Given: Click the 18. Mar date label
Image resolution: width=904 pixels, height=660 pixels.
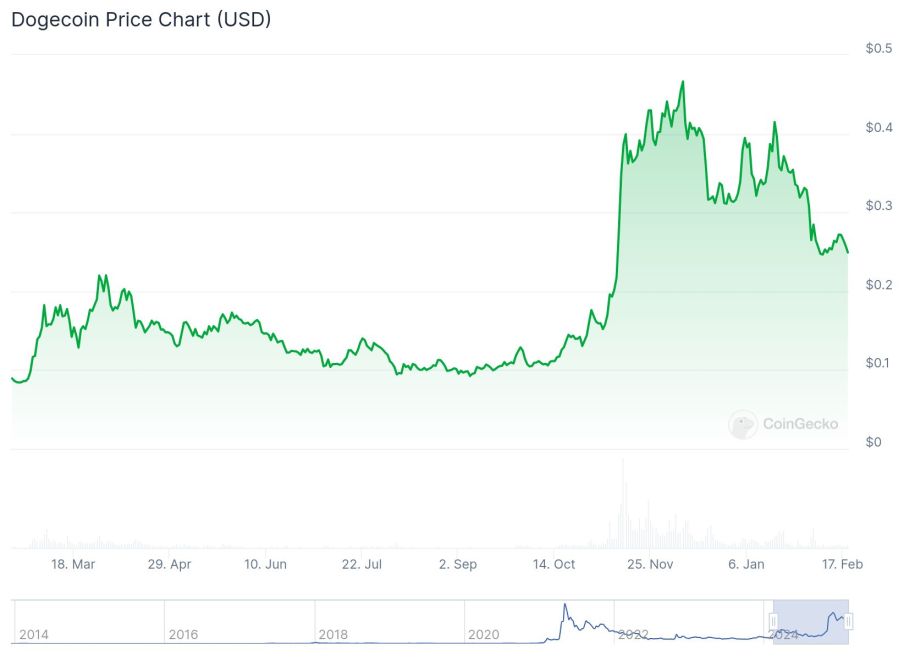Looking at the screenshot, I should [73, 564].
